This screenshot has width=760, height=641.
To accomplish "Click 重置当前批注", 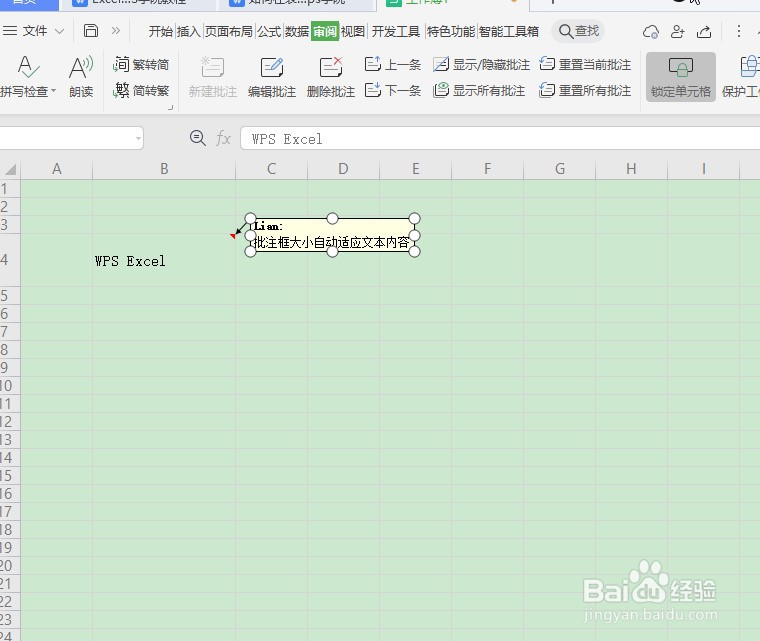I will [585, 64].
